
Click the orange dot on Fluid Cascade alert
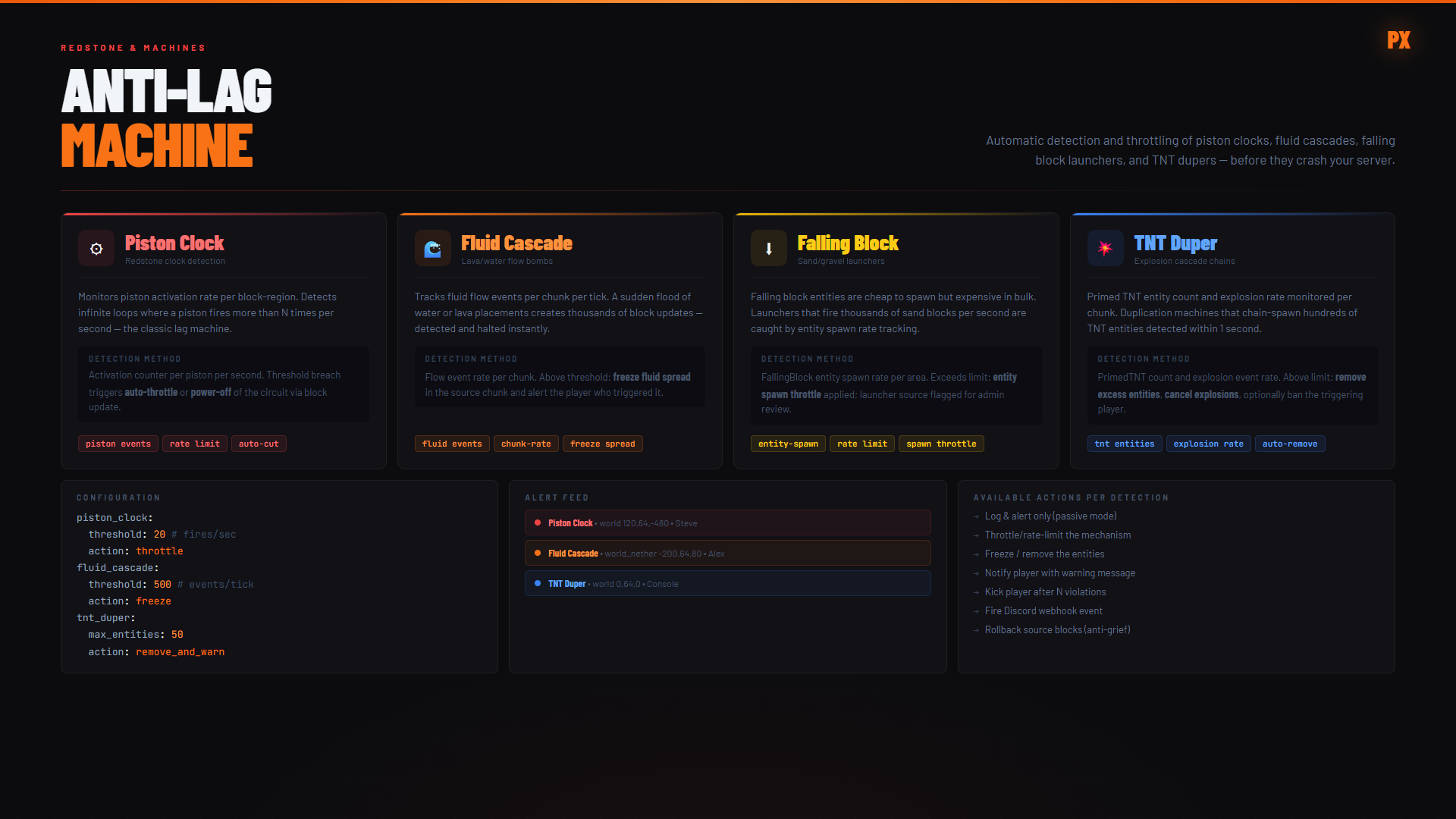point(538,554)
